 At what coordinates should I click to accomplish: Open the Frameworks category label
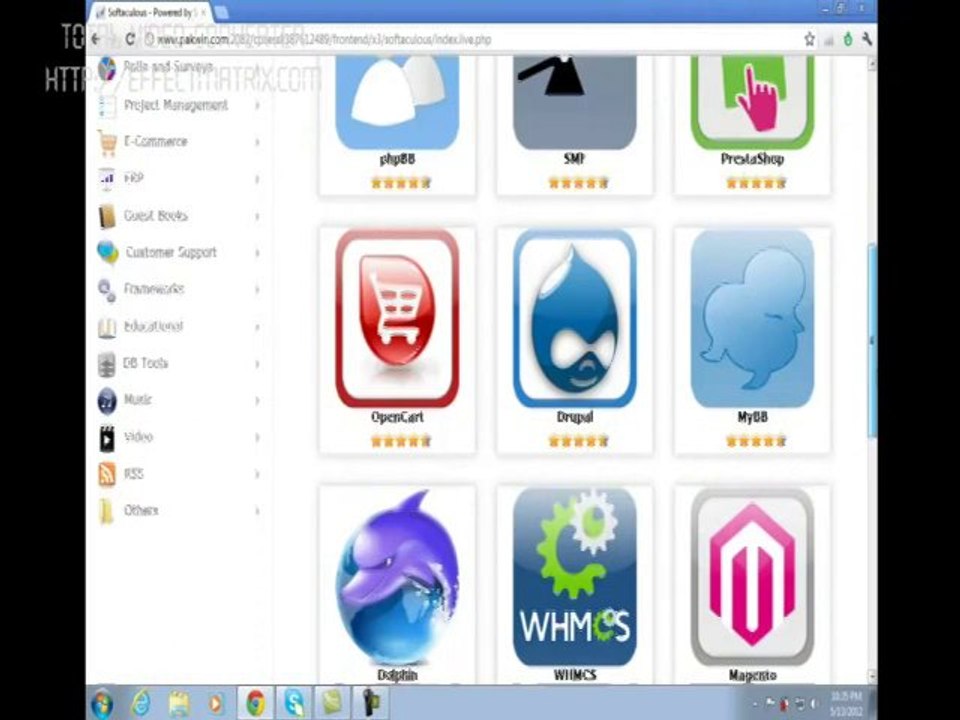point(154,289)
